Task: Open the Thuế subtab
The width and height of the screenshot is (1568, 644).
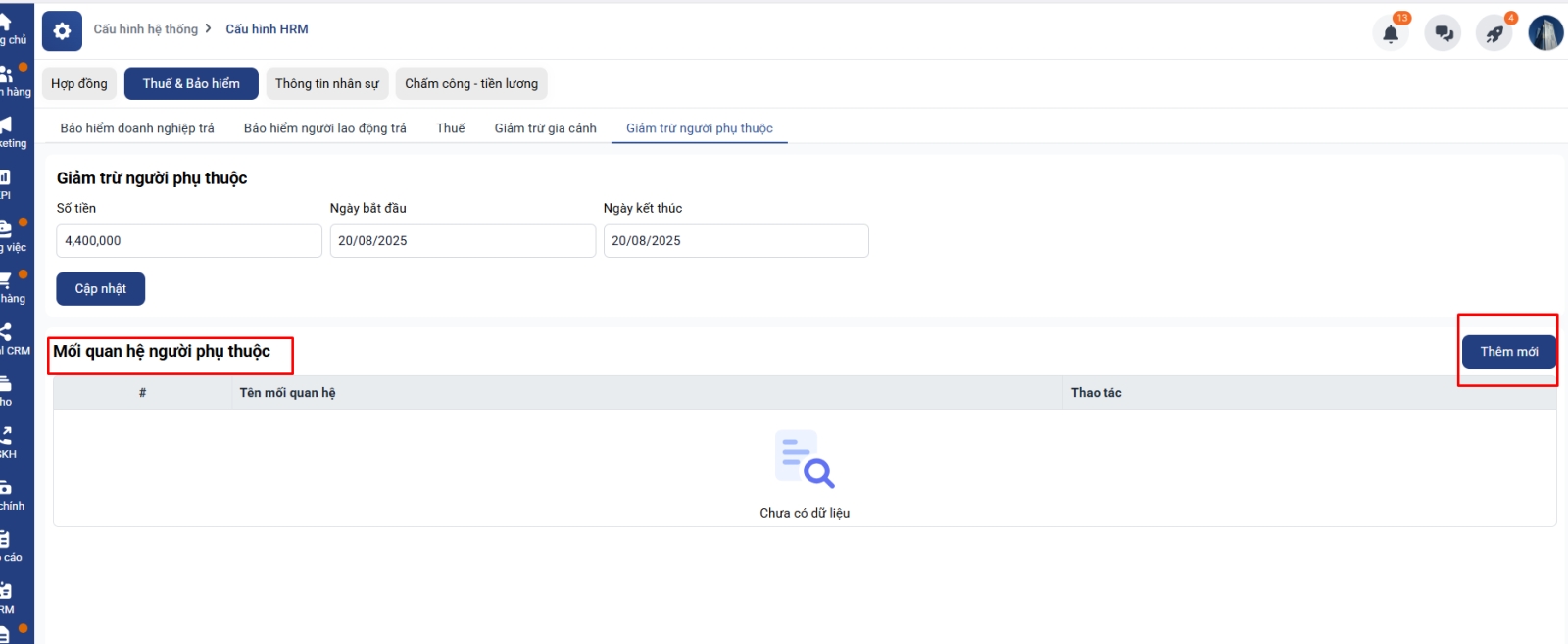Action: [450, 128]
